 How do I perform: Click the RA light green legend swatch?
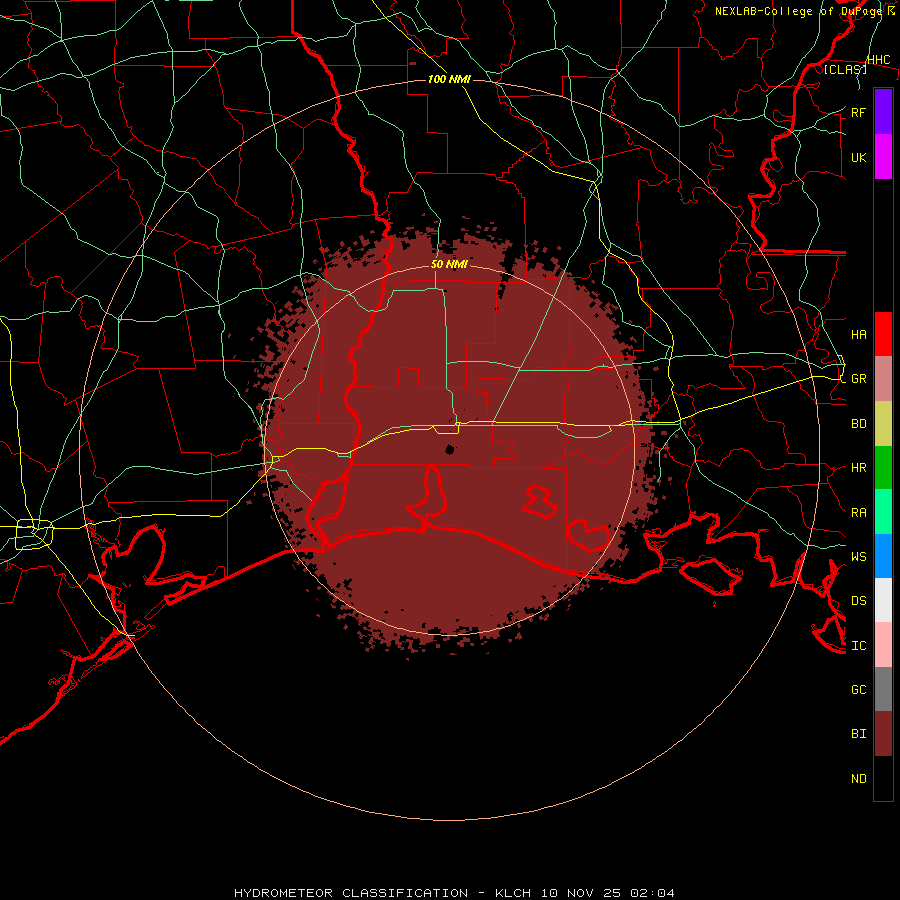coord(883,512)
